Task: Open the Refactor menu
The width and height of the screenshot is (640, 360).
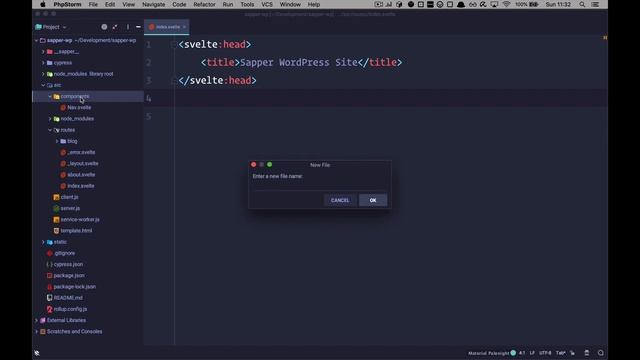Action: tap(204, 4)
